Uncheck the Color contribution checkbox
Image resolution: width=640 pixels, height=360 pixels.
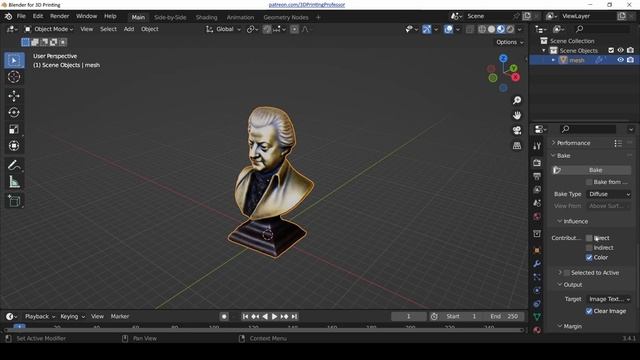(x=589, y=258)
